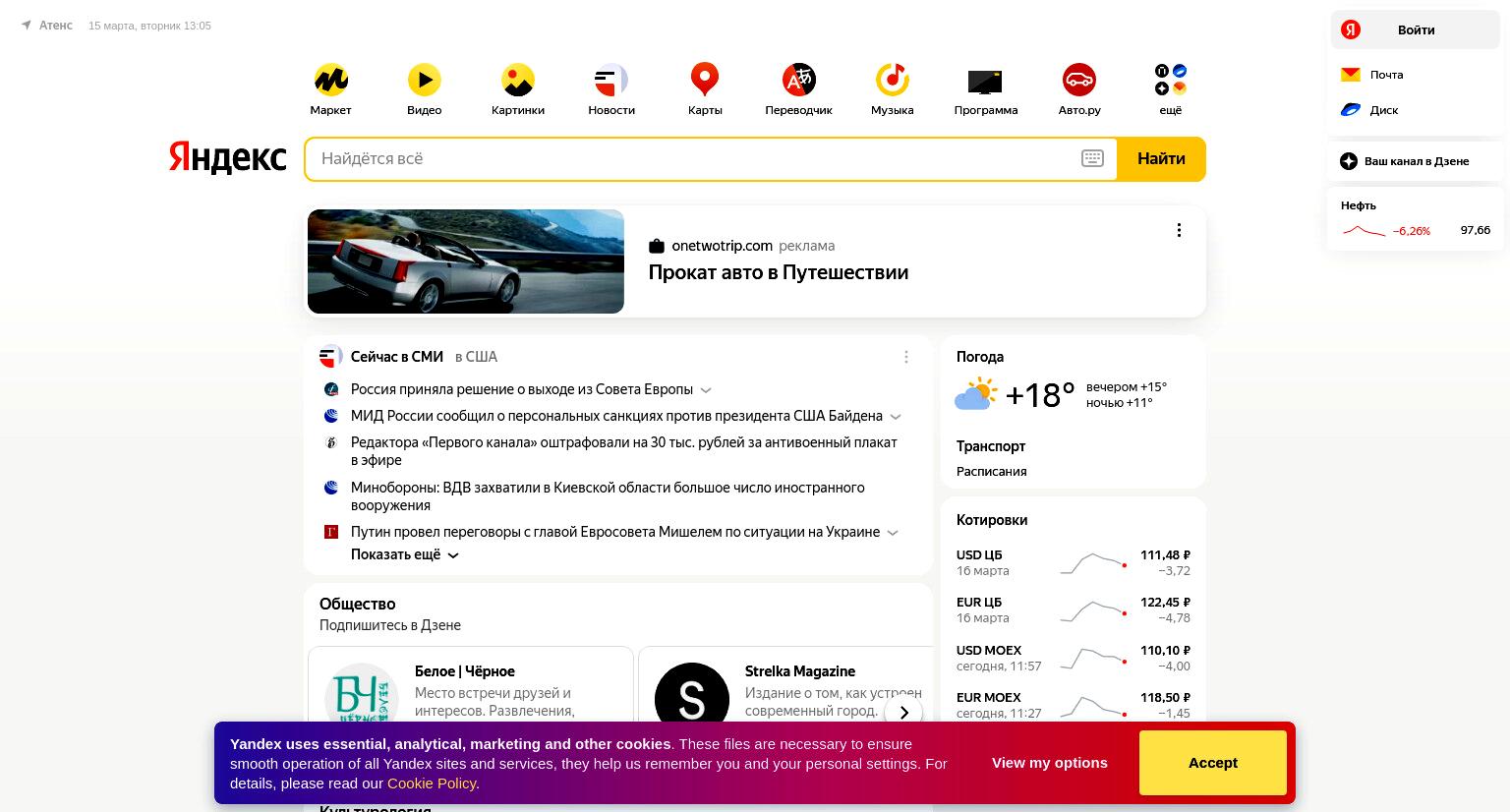Click the Сейчас в СМИ news logo icon
The height and width of the screenshot is (812, 1510).
pyautogui.click(x=331, y=357)
